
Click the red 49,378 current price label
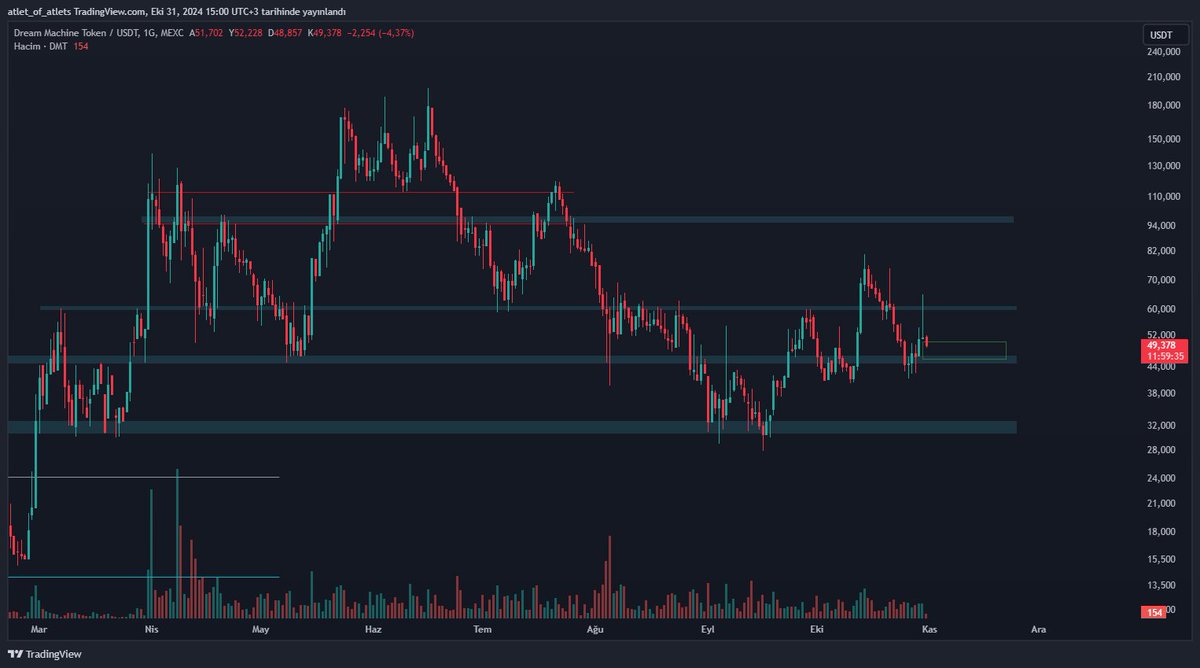click(1161, 344)
